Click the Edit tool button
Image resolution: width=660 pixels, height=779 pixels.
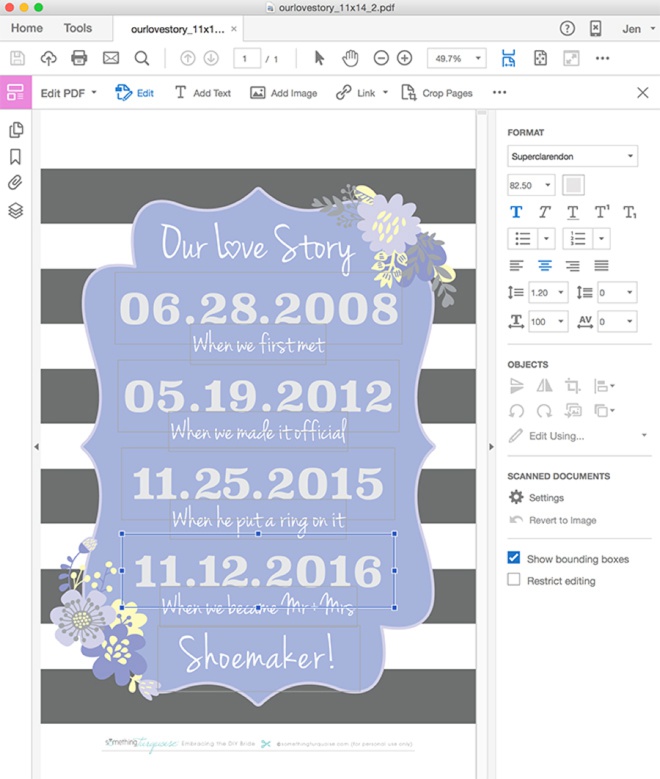coord(134,93)
